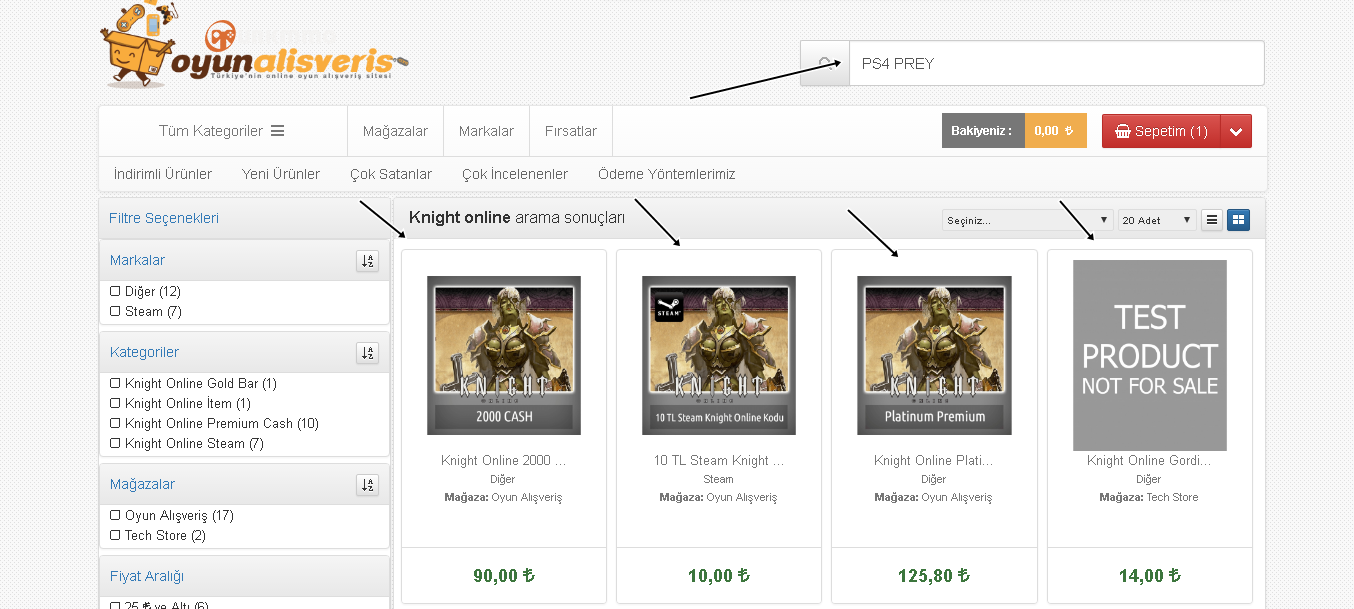This screenshot has width=1354, height=609.
Task: Click the 10 TL Steam Knight product title
Action: (719, 461)
